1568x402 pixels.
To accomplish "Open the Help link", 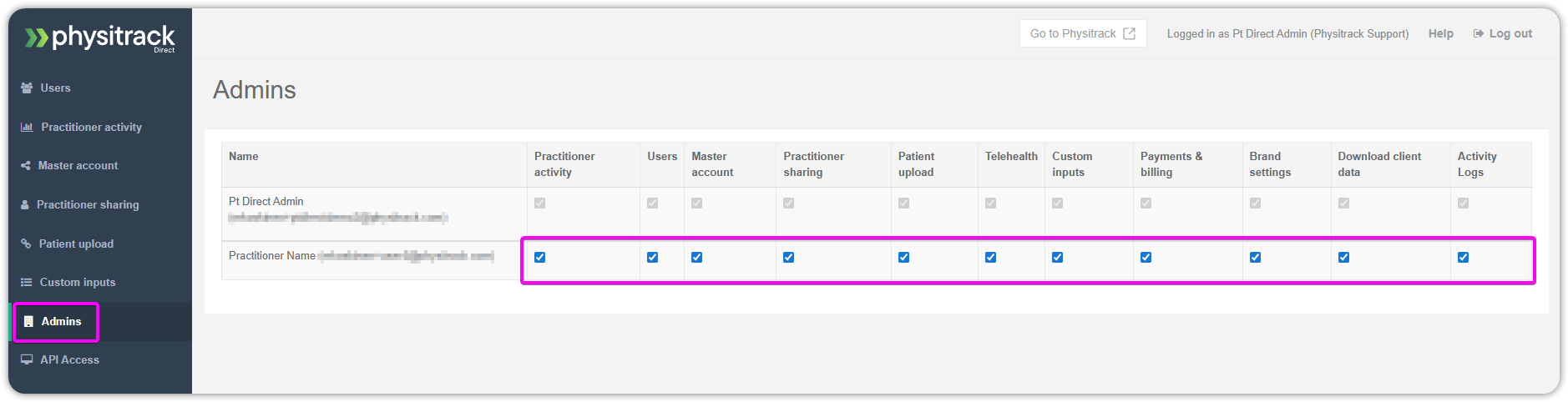I will tap(1440, 33).
